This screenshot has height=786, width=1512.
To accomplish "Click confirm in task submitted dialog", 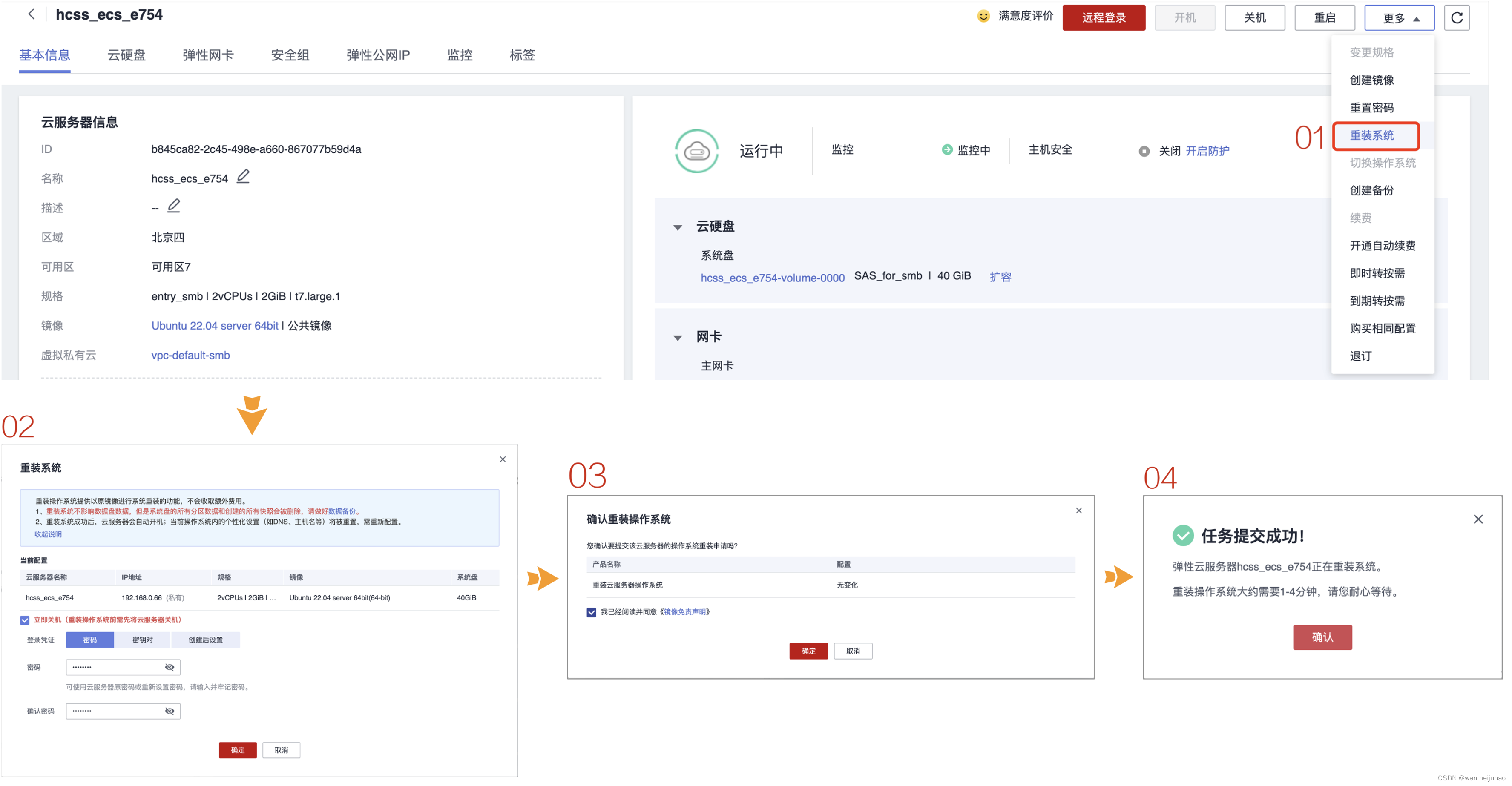I will pos(1322,637).
